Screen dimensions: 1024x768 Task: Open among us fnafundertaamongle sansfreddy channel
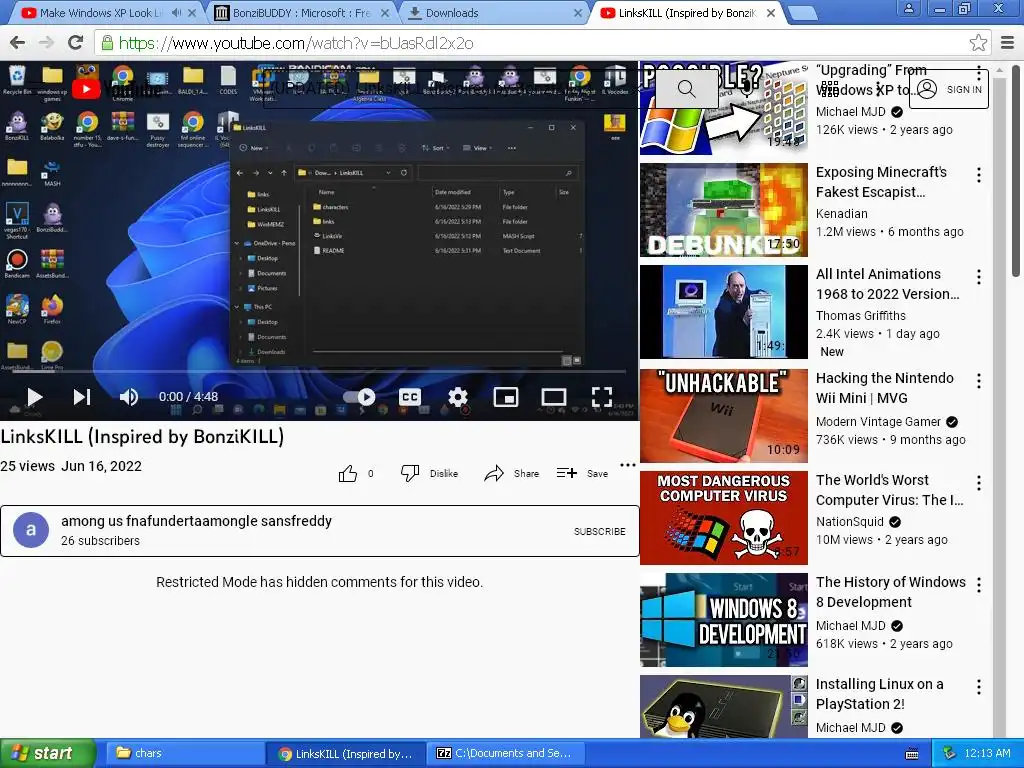(197, 521)
